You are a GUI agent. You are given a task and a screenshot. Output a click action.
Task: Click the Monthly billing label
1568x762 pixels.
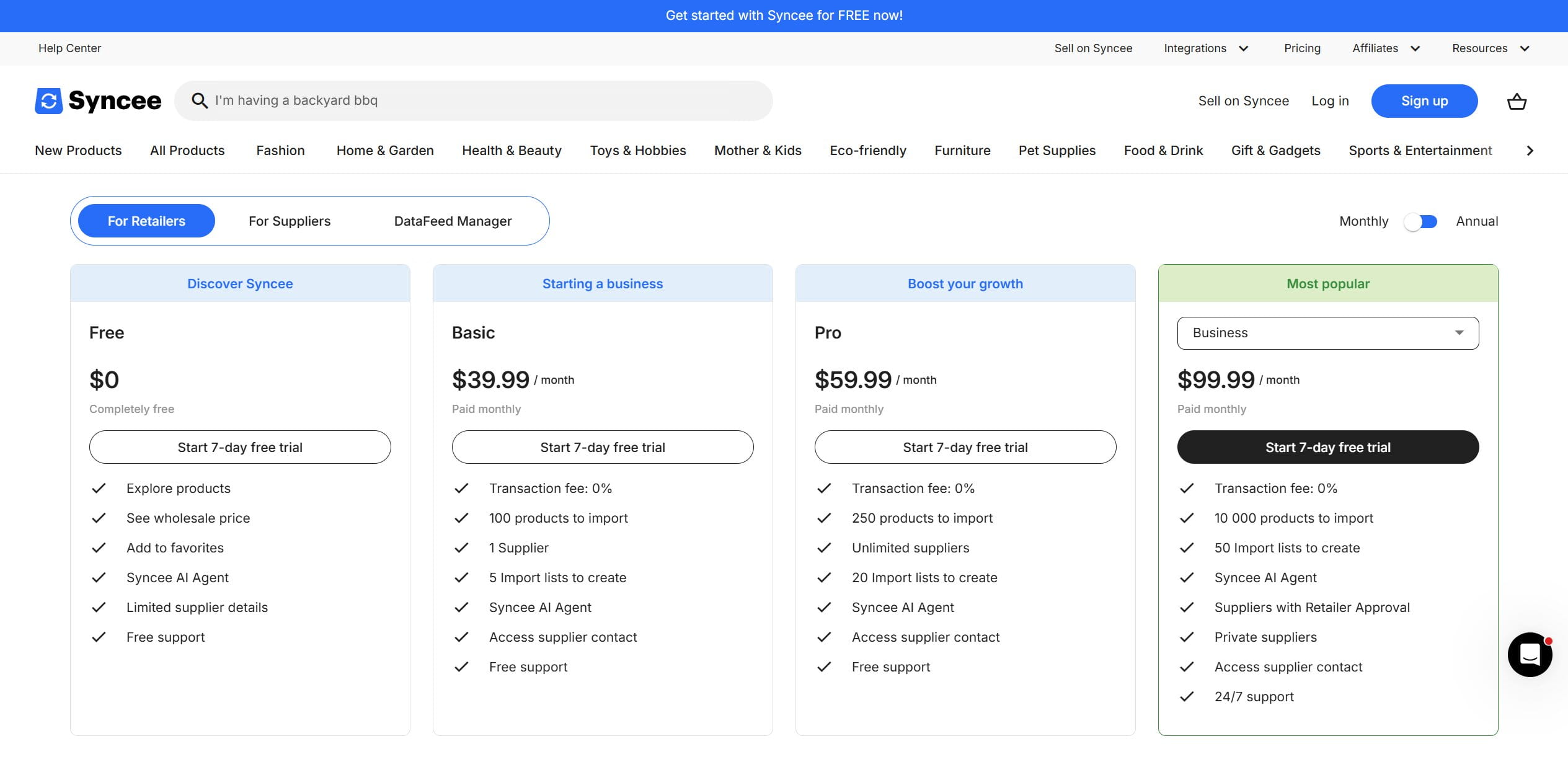click(x=1363, y=221)
